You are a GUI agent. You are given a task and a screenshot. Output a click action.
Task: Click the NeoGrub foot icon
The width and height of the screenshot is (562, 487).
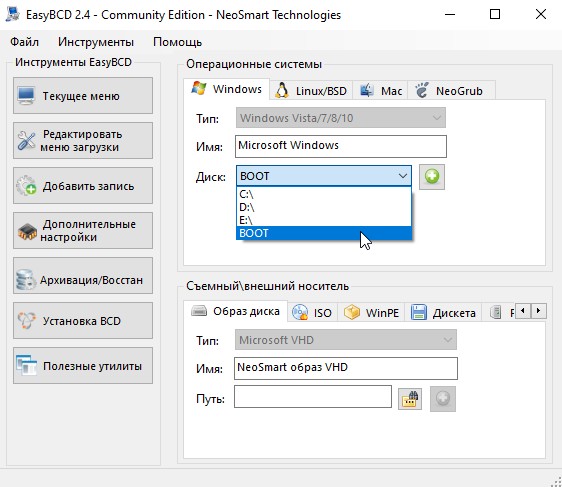point(422,90)
